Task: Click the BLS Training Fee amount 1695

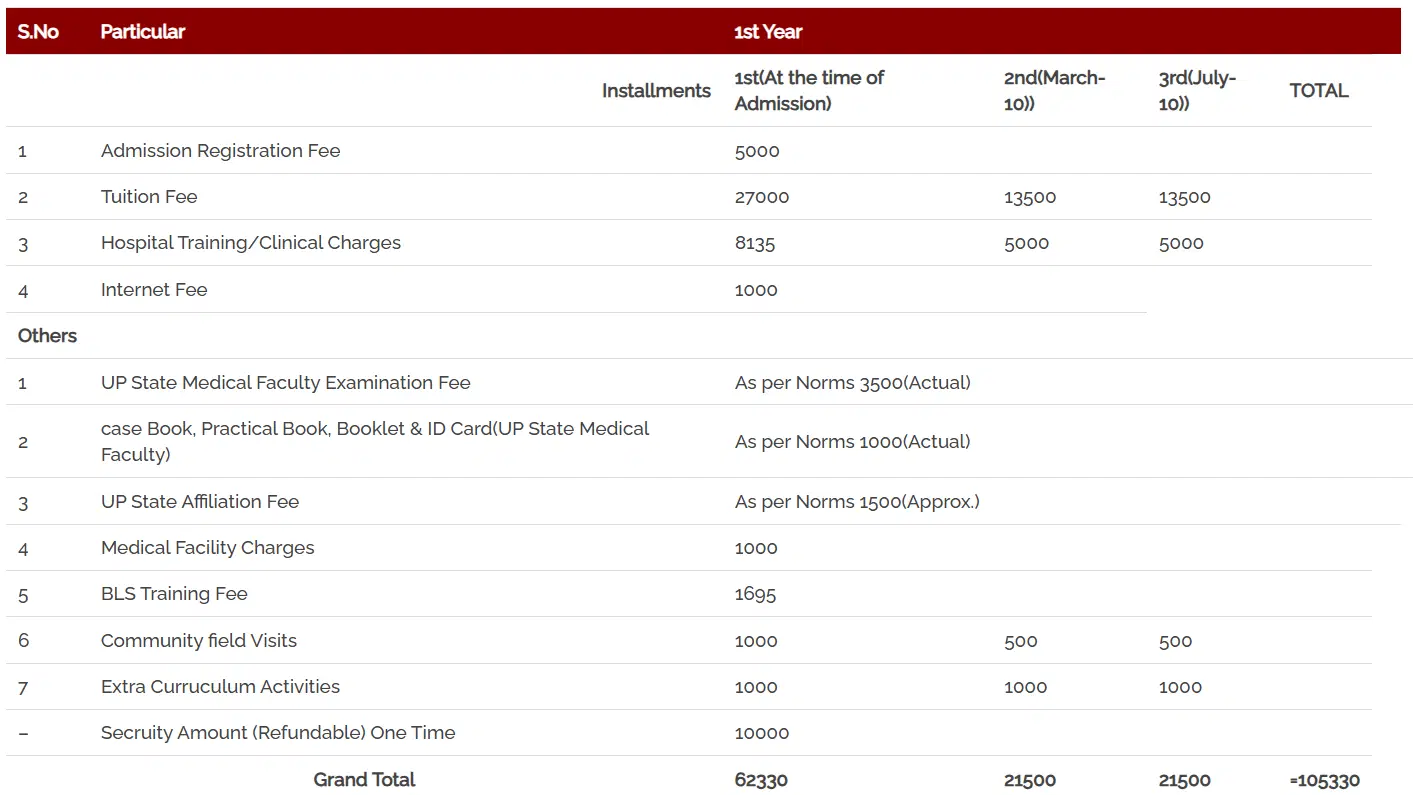Action: [x=755, y=595]
